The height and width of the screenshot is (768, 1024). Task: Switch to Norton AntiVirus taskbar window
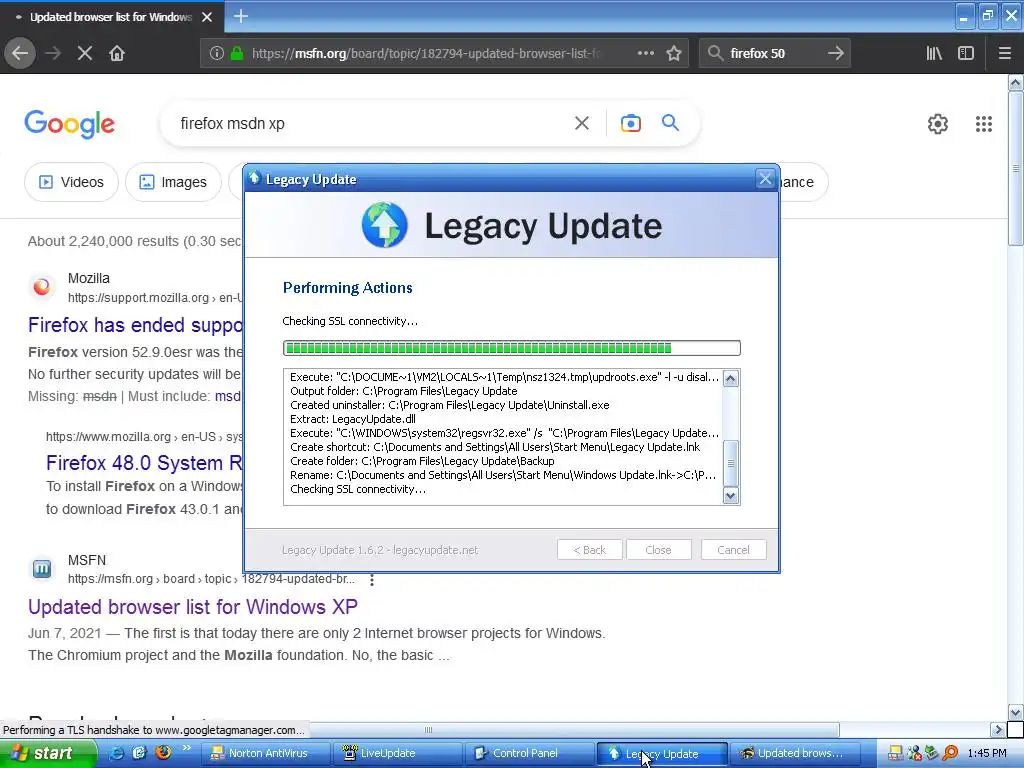coord(264,753)
